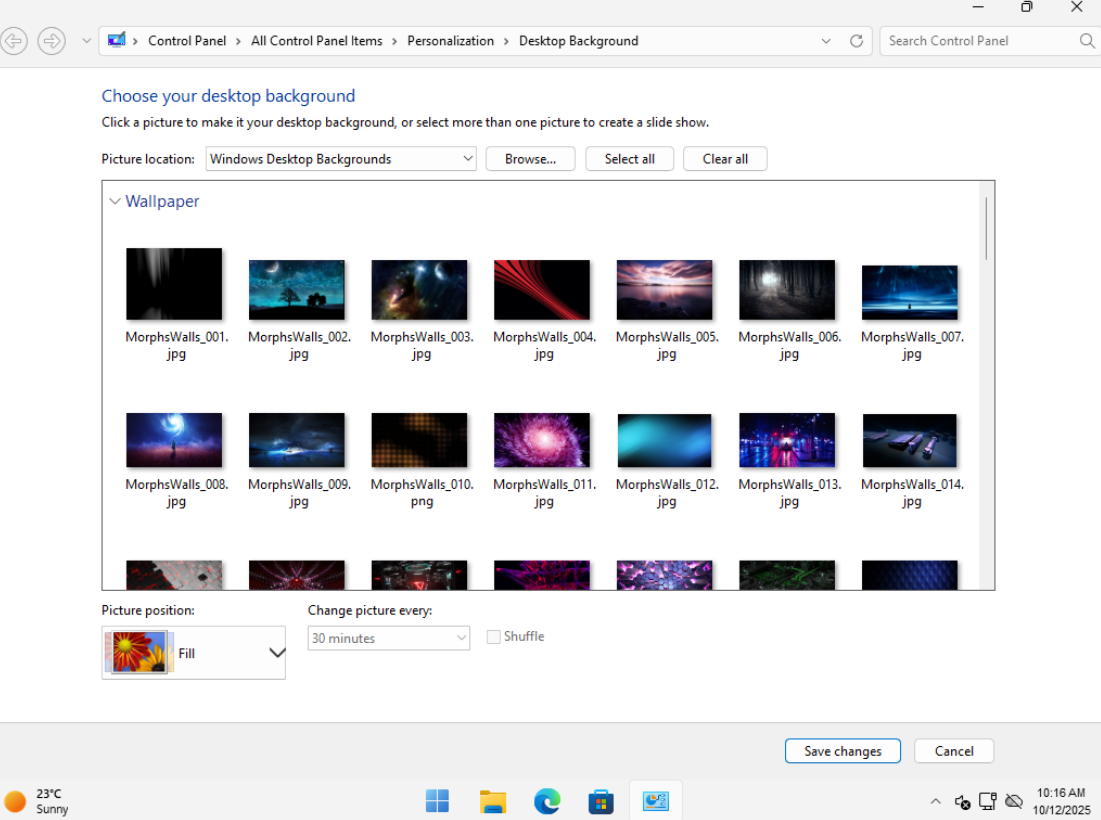Click the Refresh icon in address bar
This screenshot has height=820, width=1101.
point(856,41)
